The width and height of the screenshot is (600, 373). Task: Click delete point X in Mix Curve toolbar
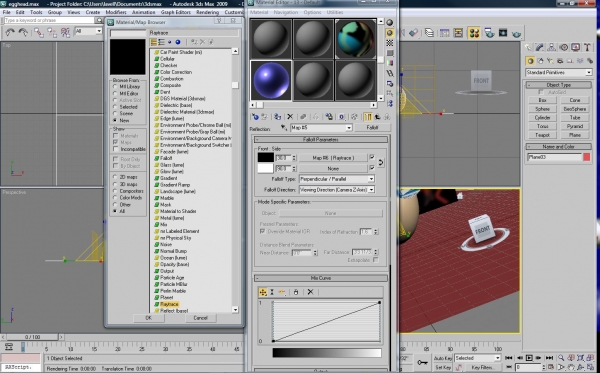coord(310,292)
